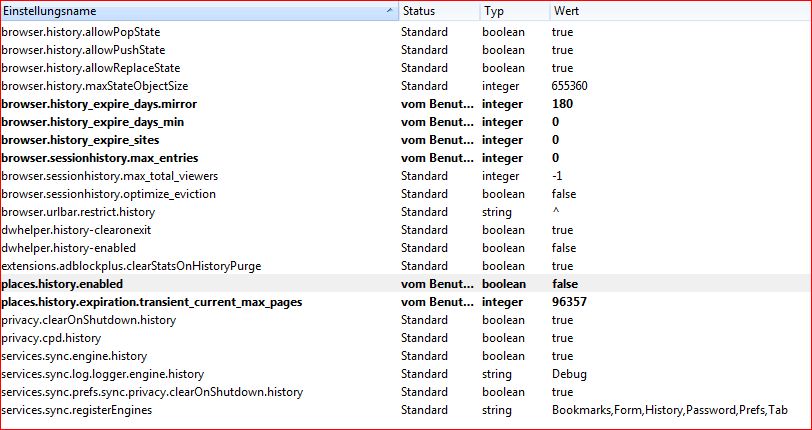The width and height of the screenshot is (812, 430).
Task: Select browser.sessionhistory.max_entries preference
Action: coord(99,158)
